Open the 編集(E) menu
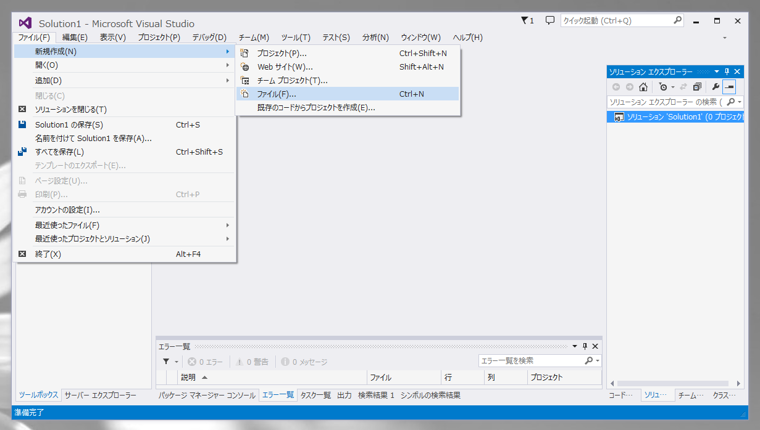The width and height of the screenshot is (760, 430). pos(75,37)
